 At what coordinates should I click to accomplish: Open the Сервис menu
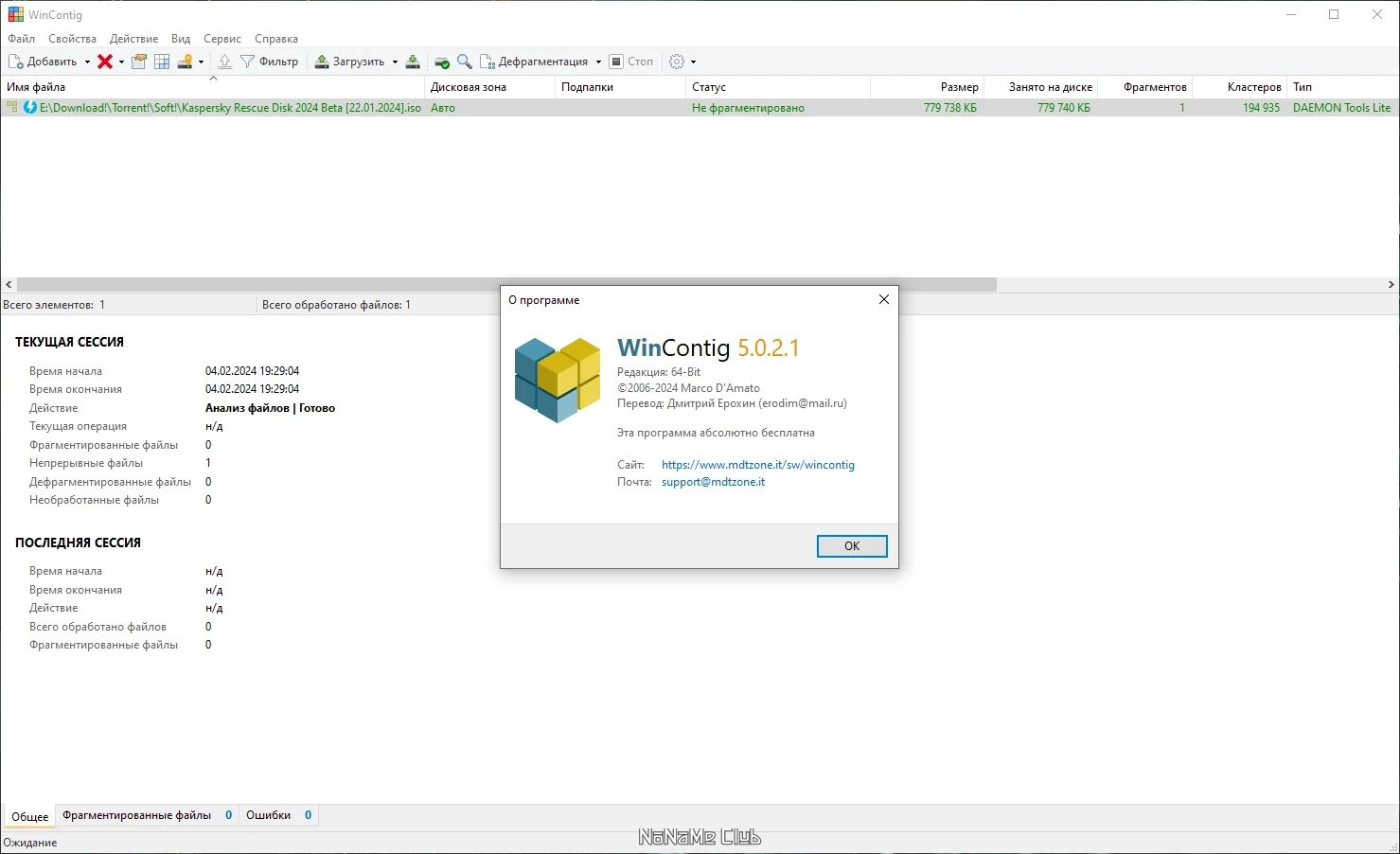point(222,39)
